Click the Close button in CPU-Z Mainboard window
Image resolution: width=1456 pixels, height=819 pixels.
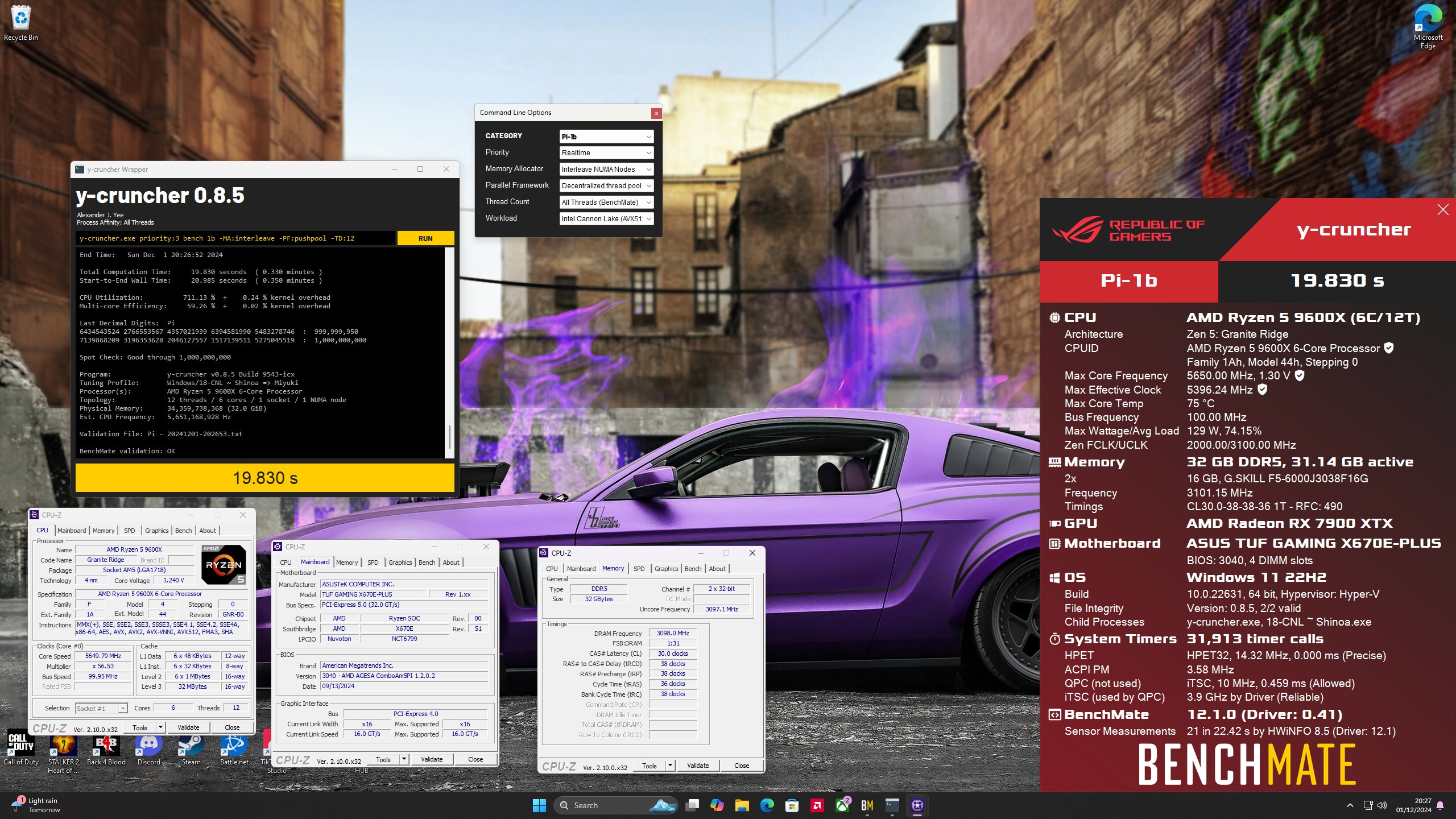point(475,759)
